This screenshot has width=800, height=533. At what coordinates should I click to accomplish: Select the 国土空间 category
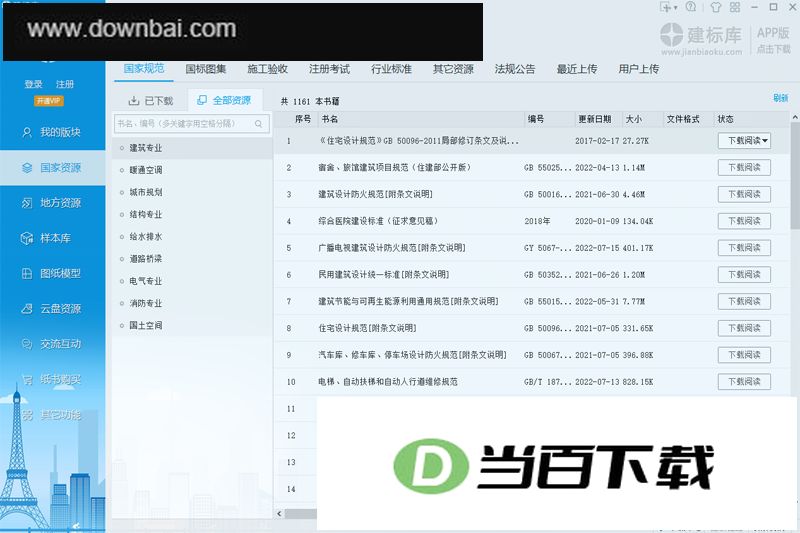click(192, 325)
